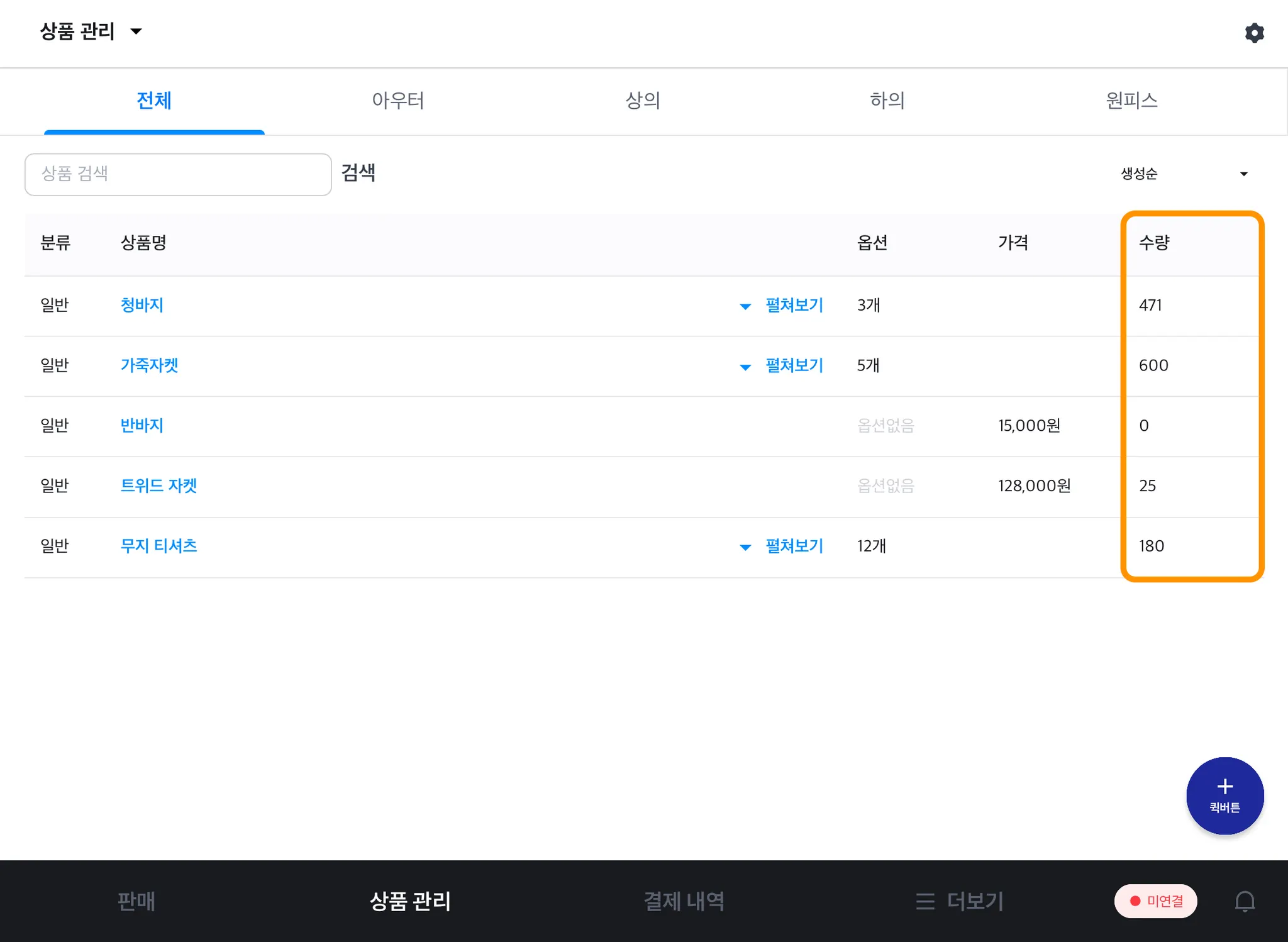Go to 판매 in bottom navigation
This screenshot has width=1288, height=942.
pos(136,901)
